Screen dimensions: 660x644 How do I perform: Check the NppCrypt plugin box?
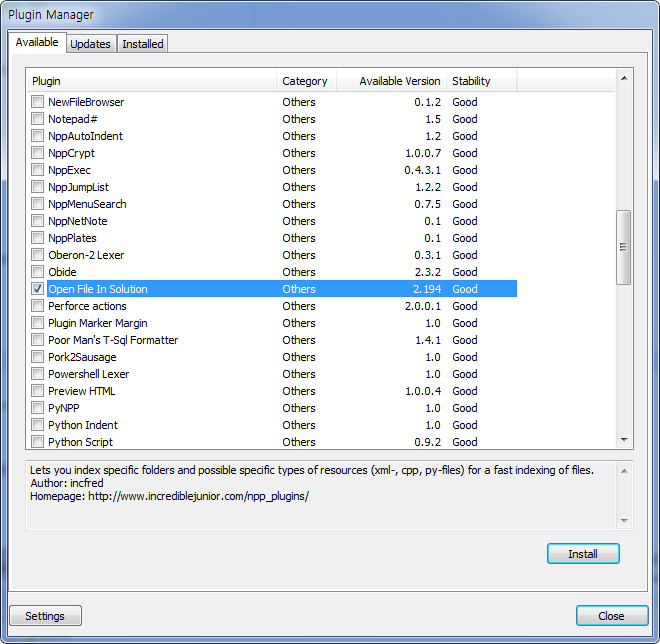[37, 152]
